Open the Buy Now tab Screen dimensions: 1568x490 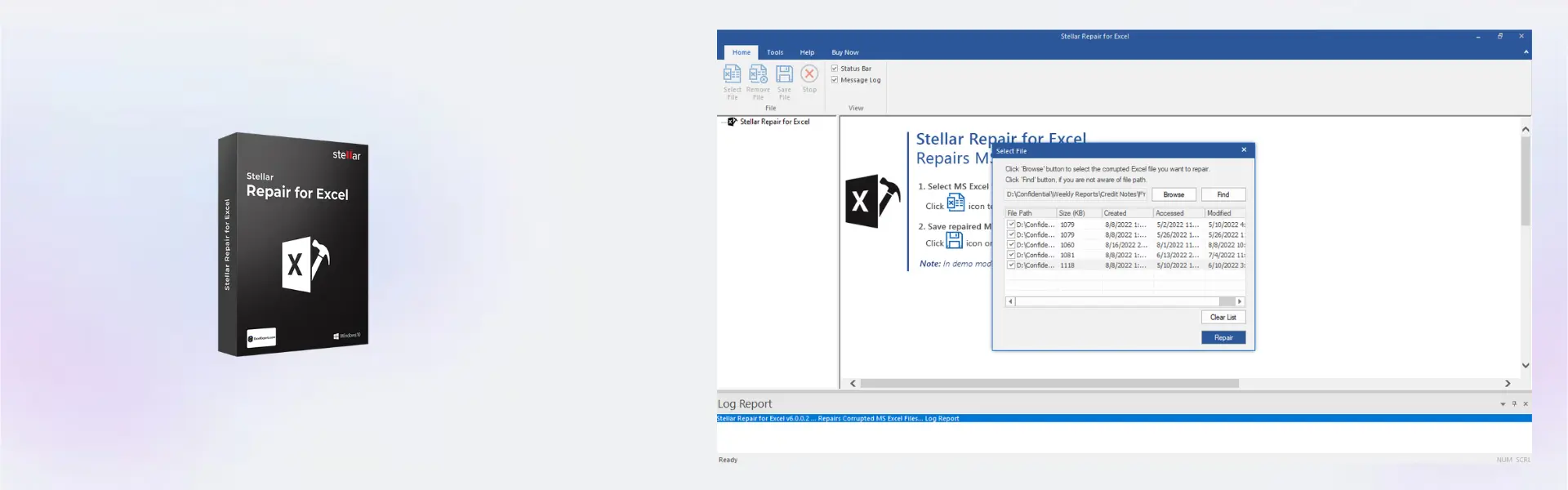coord(845,52)
